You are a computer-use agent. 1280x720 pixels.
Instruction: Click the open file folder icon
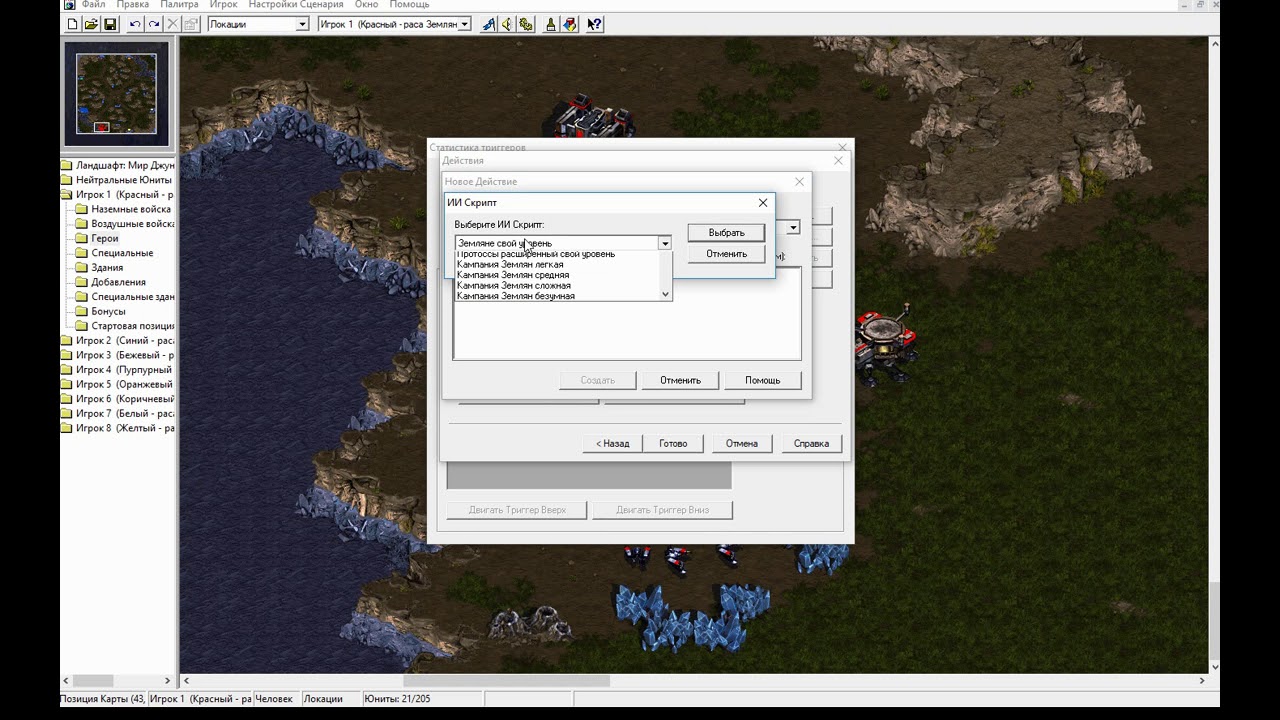pos(91,24)
